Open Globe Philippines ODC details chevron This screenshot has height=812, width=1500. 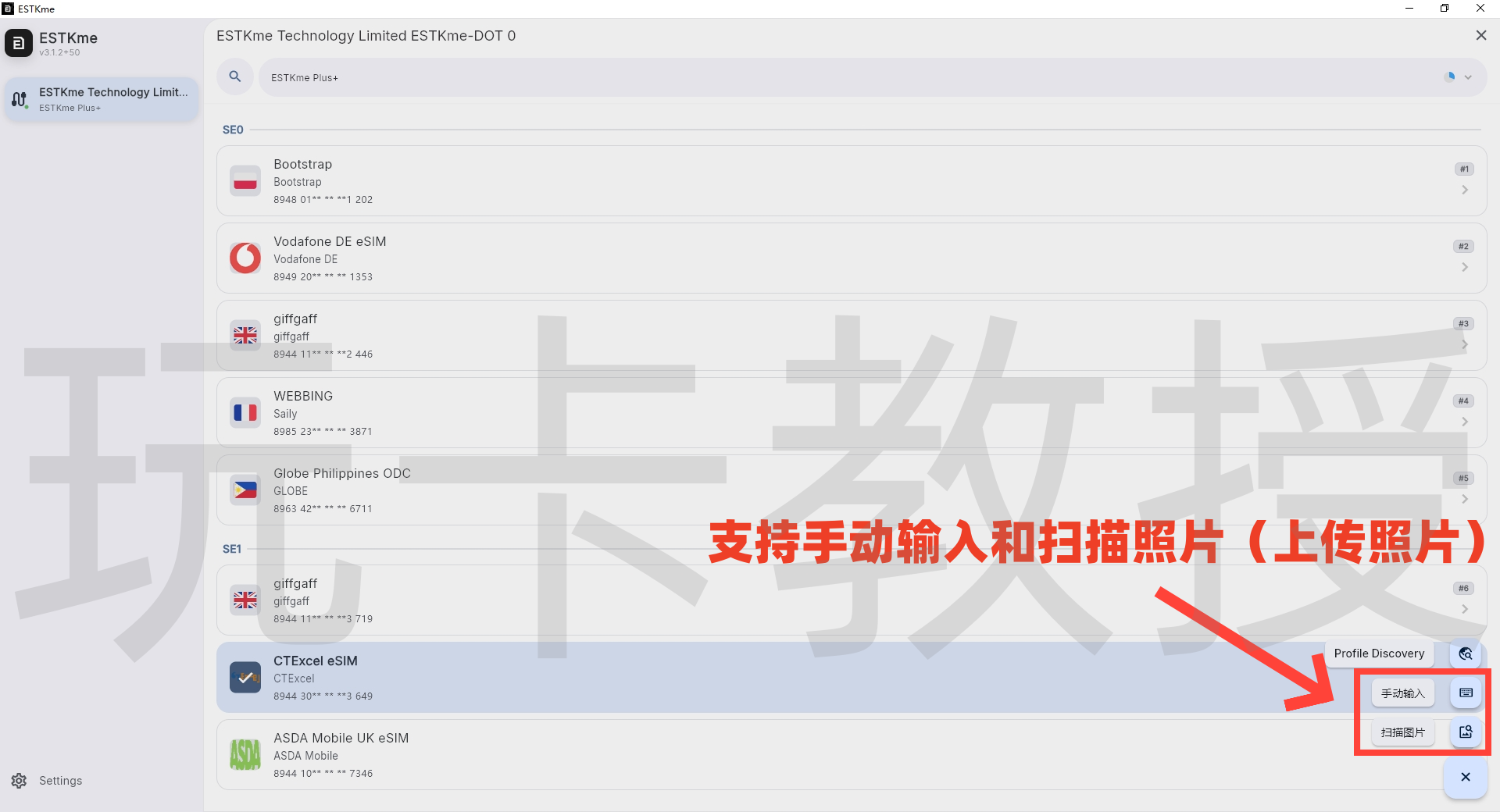(x=1465, y=499)
